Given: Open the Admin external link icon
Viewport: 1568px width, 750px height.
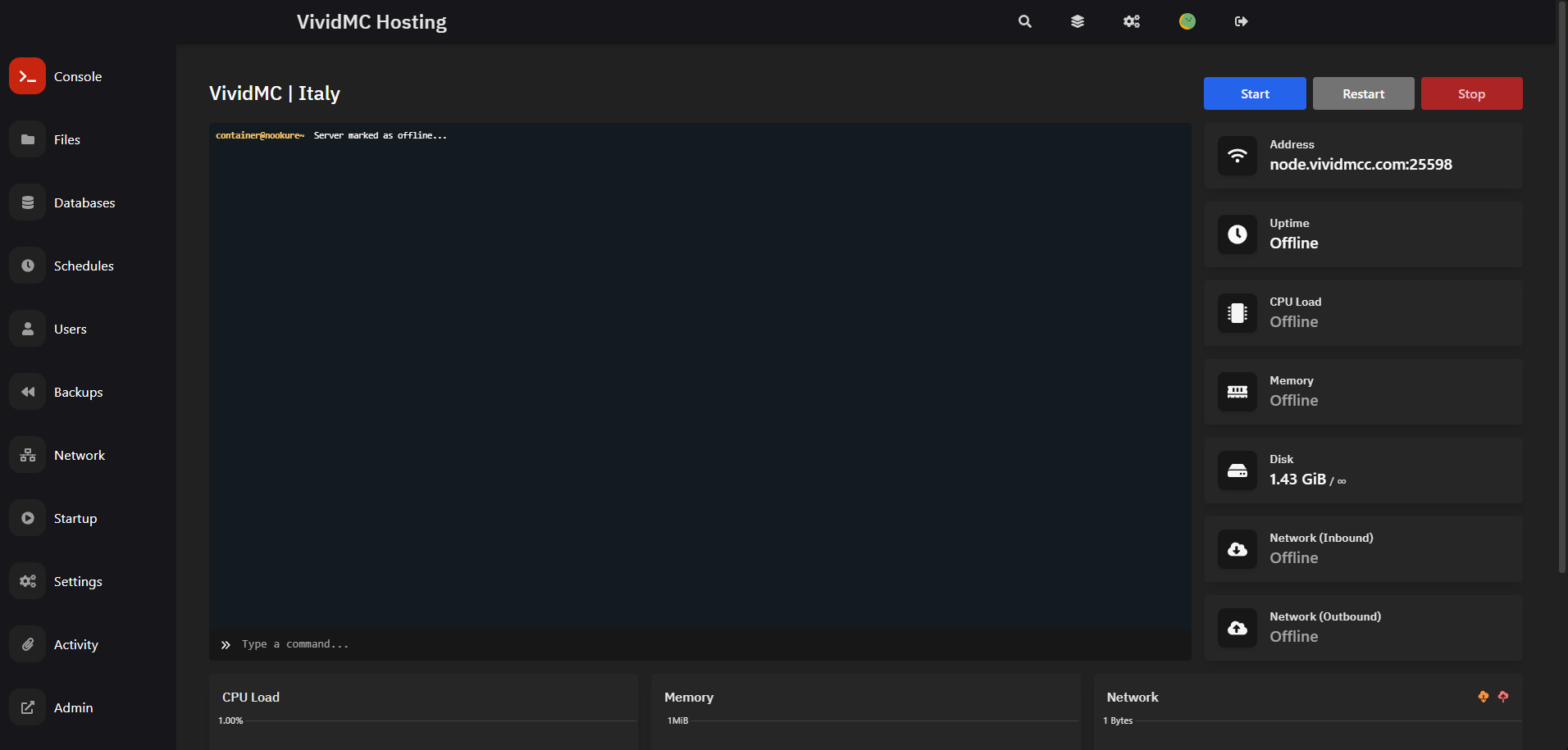Looking at the screenshot, I should click(x=27, y=707).
